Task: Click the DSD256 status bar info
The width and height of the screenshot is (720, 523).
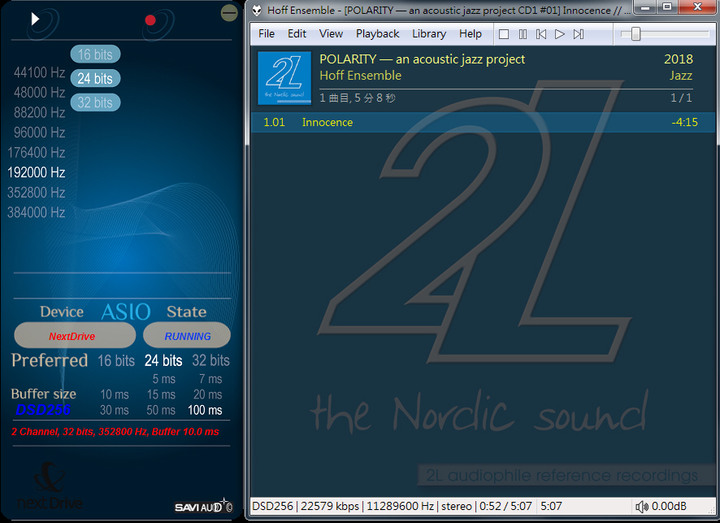Action: (x=272, y=506)
